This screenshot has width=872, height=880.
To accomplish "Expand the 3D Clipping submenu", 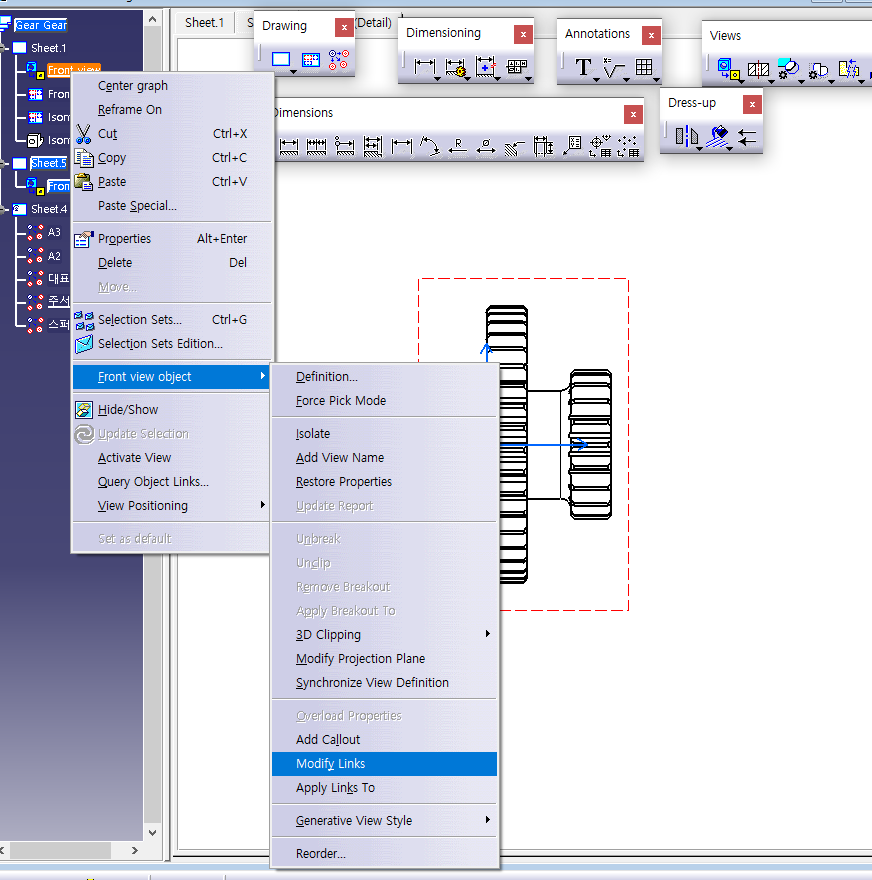I will tap(487, 634).
